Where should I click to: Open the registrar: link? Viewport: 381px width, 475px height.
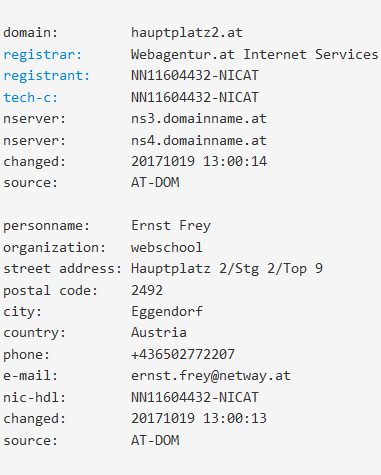(43, 54)
